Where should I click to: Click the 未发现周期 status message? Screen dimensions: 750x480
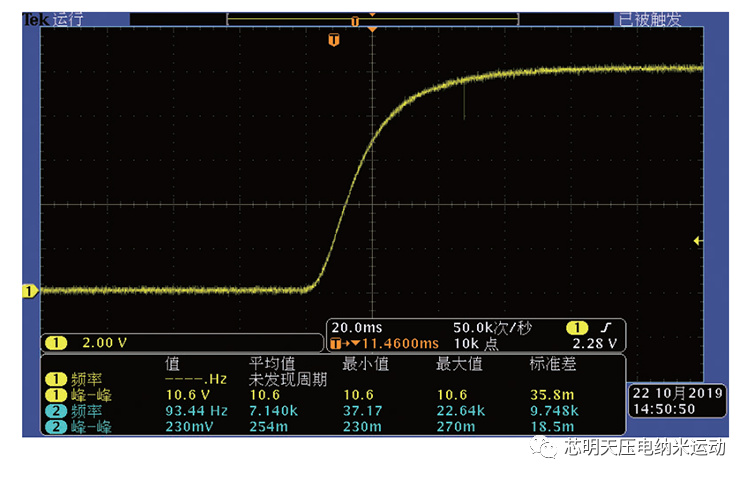click(x=288, y=380)
